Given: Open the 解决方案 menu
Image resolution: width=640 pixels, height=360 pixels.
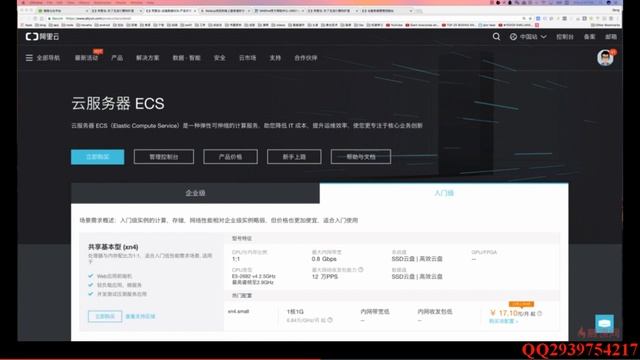Looking at the screenshot, I should coord(148,58).
